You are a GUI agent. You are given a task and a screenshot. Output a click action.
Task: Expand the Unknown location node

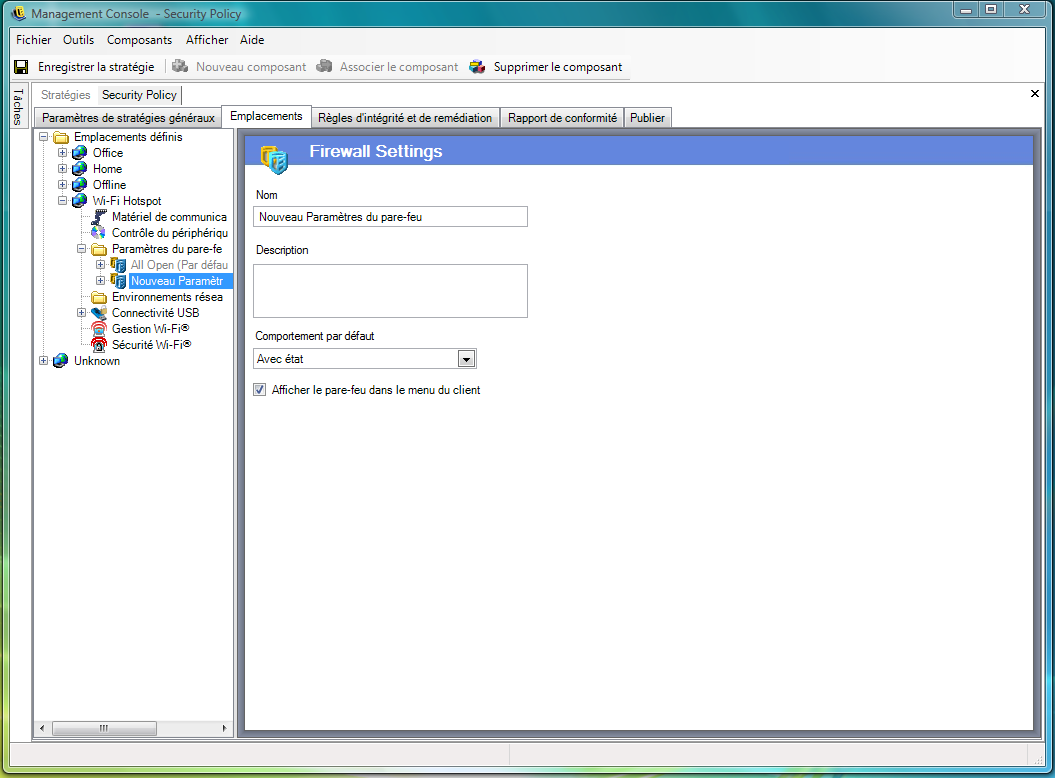[44, 361]
